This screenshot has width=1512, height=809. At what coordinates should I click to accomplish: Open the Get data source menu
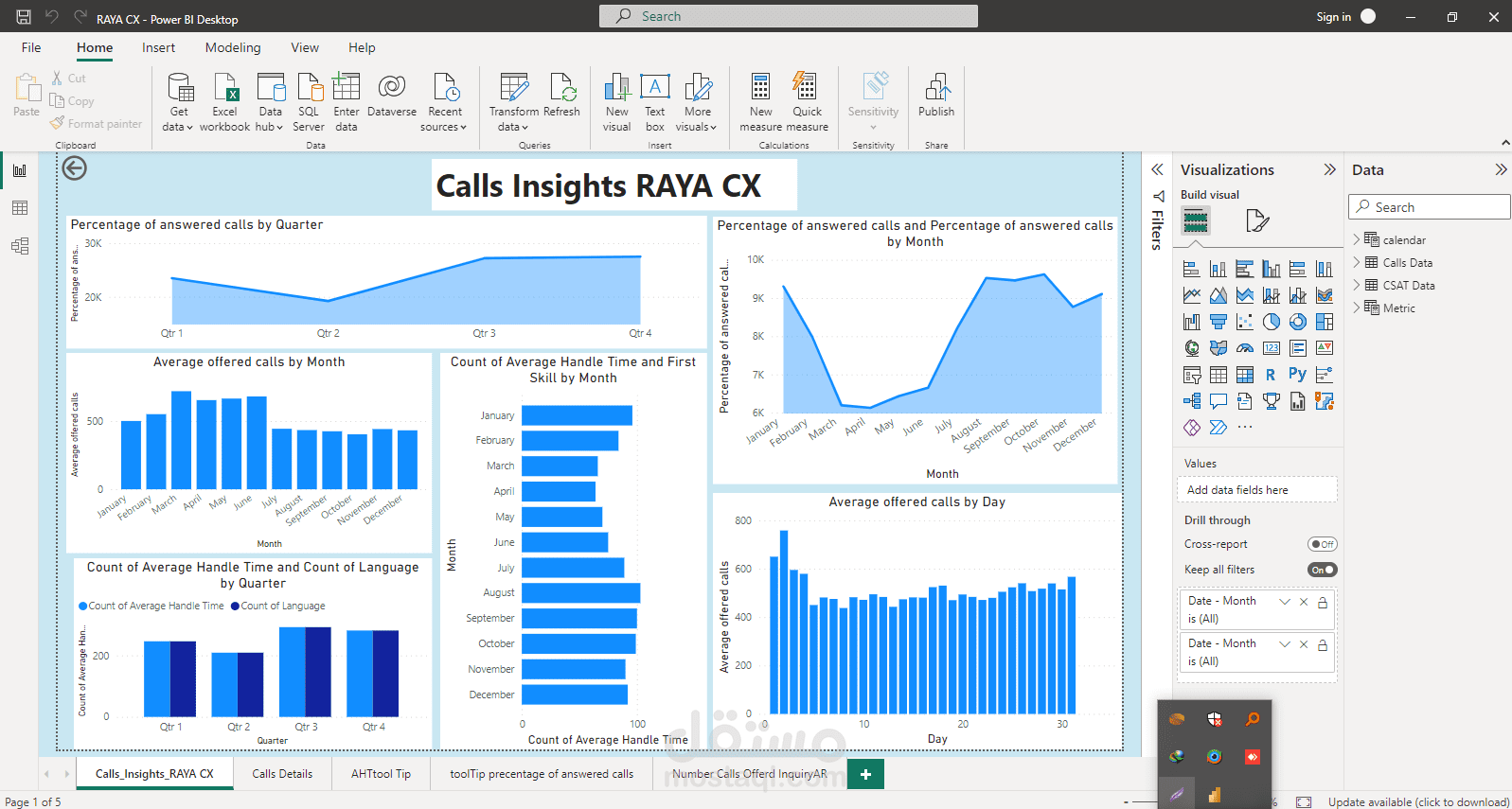(178, 102)
